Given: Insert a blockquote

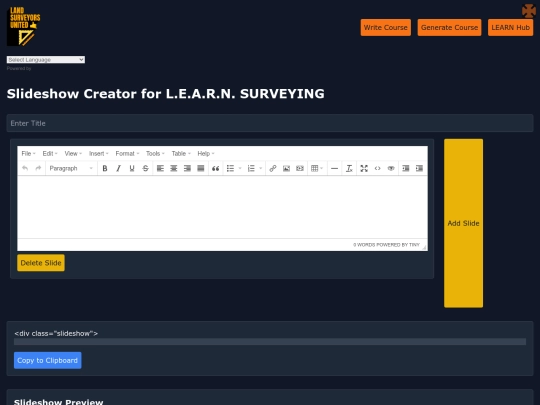Looking at the screenshot, I should coord(216,168).
